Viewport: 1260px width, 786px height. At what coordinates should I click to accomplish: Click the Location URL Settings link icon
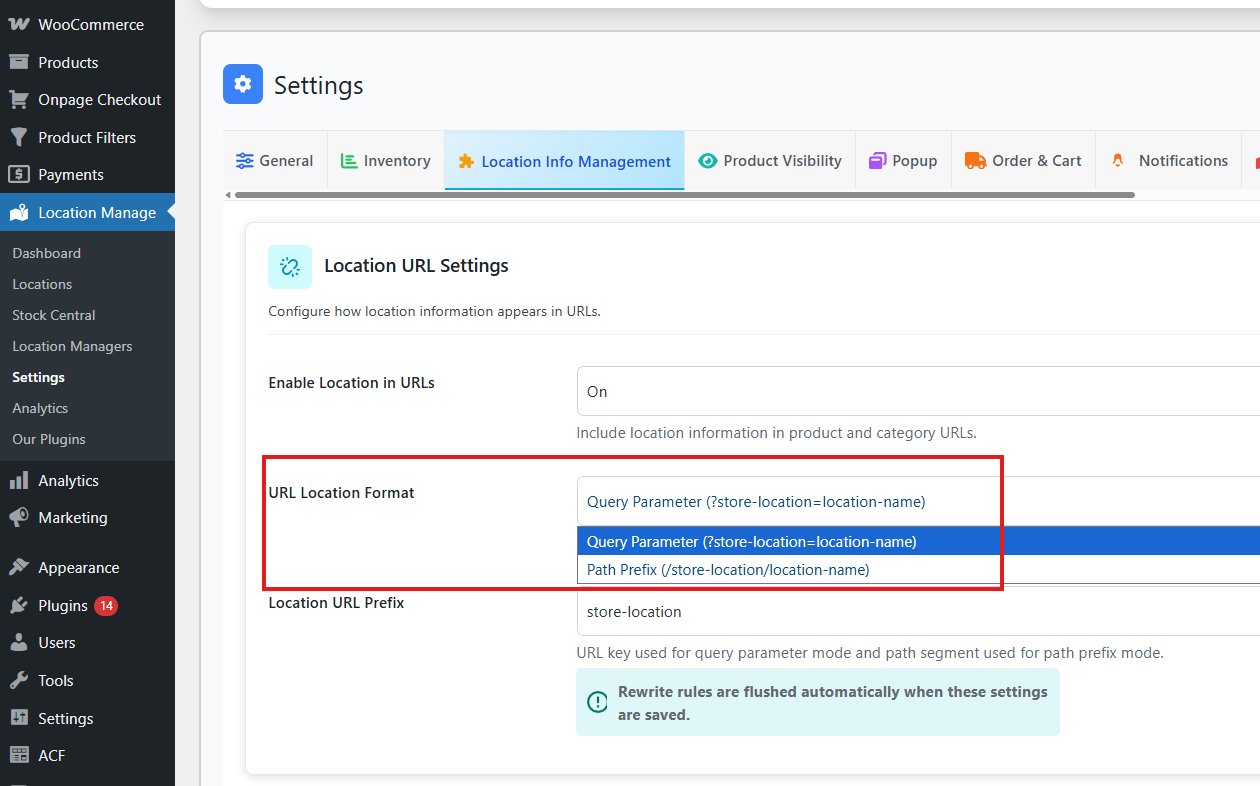tap(290, 266)
